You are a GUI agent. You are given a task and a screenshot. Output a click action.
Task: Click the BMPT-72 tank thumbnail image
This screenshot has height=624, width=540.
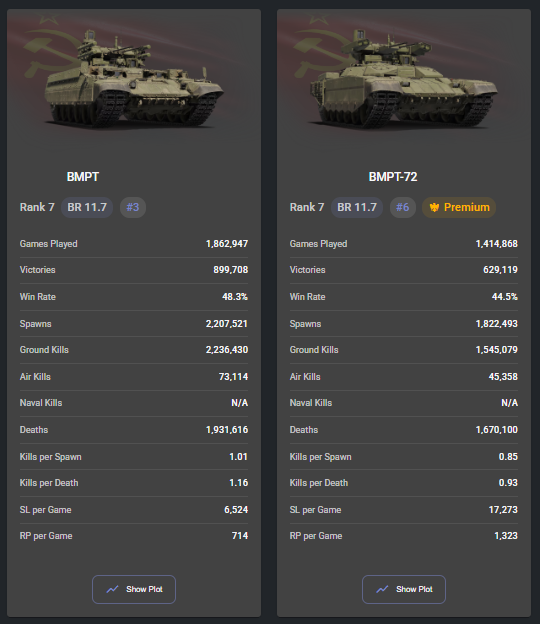404,79
